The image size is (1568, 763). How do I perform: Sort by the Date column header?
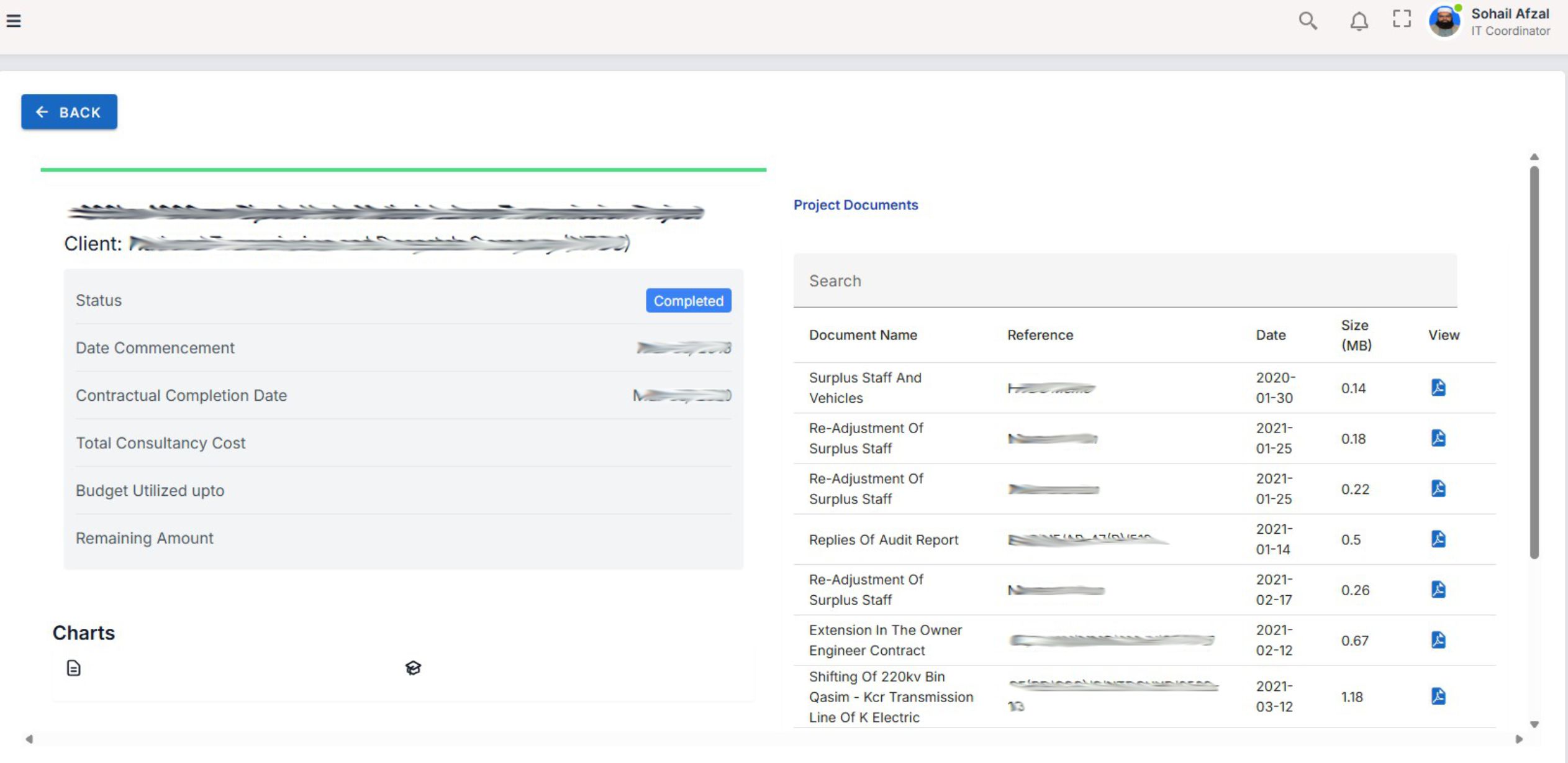[1271, 335]
